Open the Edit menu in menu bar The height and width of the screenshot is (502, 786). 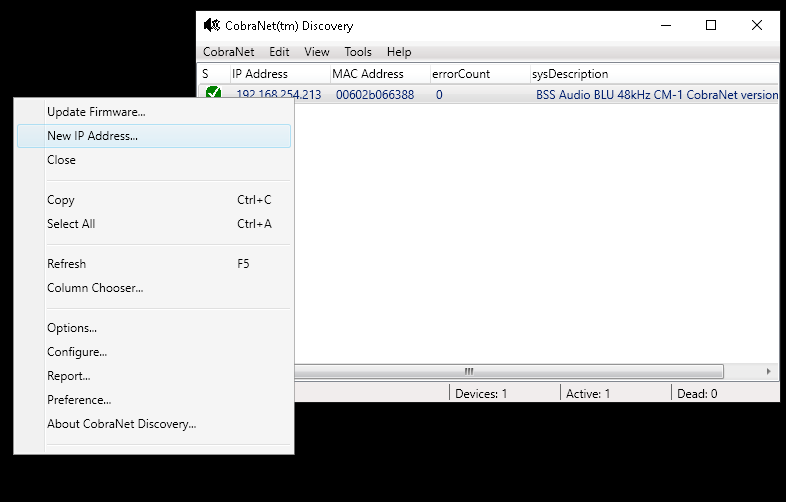click(x=279, y=52)
